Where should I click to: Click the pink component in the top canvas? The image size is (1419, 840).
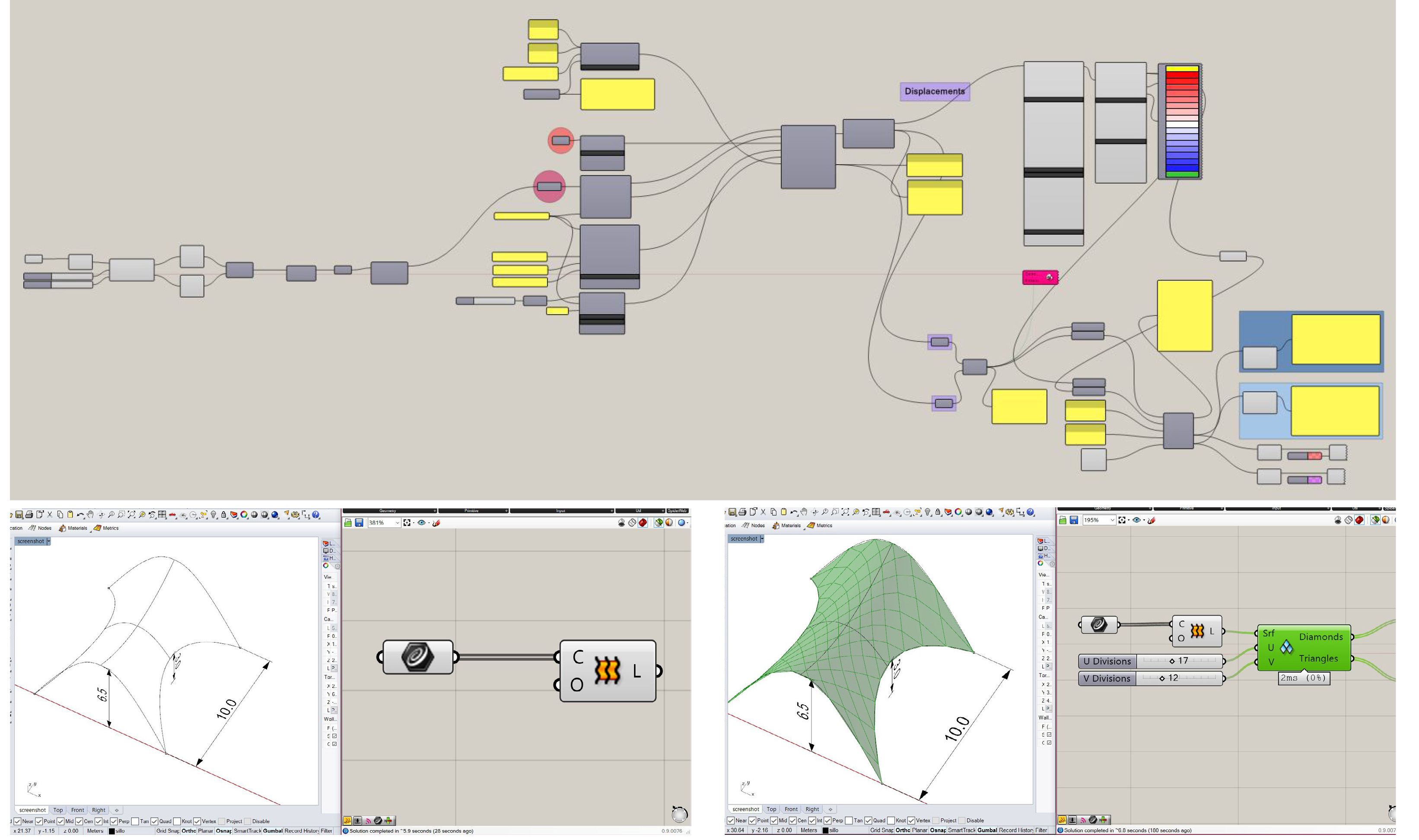pyautogui.click(x=1040, y=277)
